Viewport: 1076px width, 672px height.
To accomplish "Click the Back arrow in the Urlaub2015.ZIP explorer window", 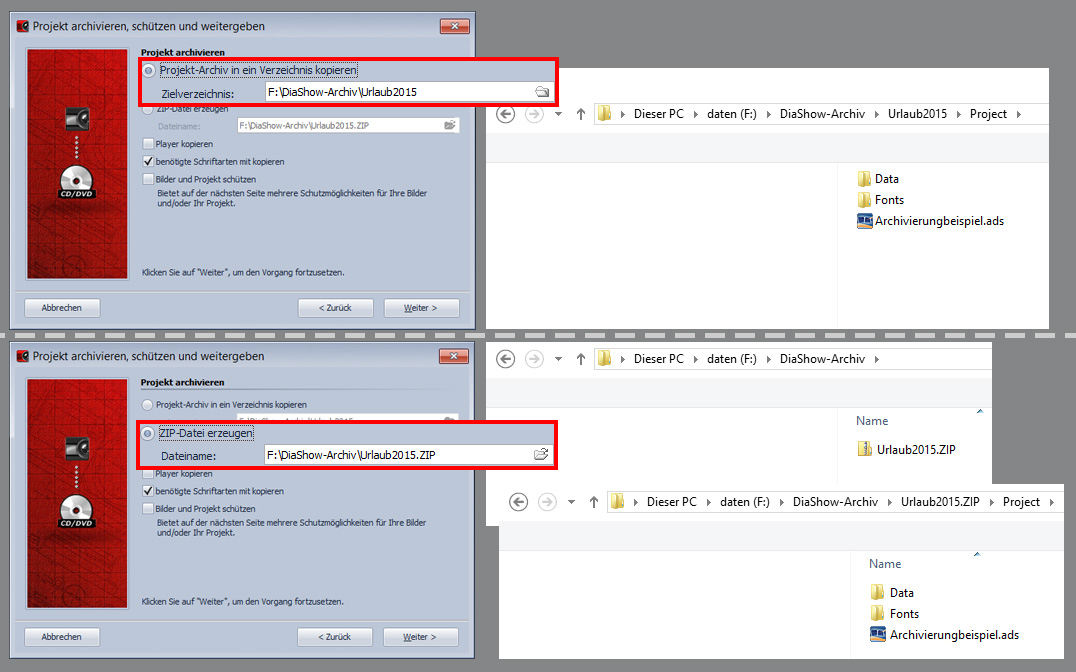I will [518, 502].
